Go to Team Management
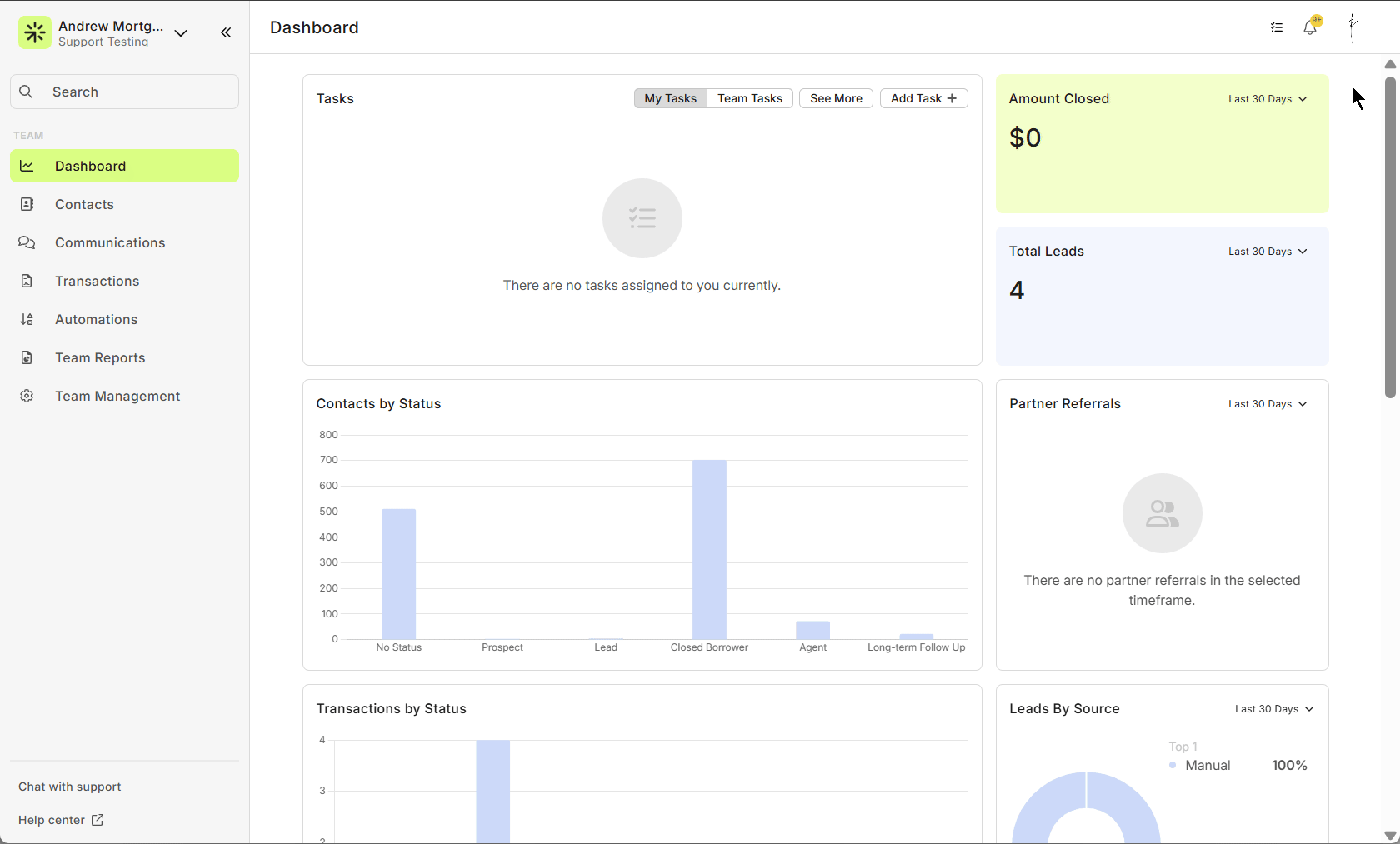Image resolution: width=1400 pixels, height=844 pixels. [124, 396]
